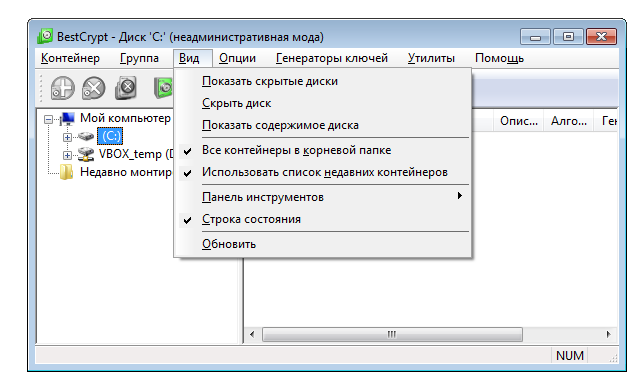Screen dimensions: 638x384
Task: Close the BestCrypt window
Action: click(x=601, y=37)
